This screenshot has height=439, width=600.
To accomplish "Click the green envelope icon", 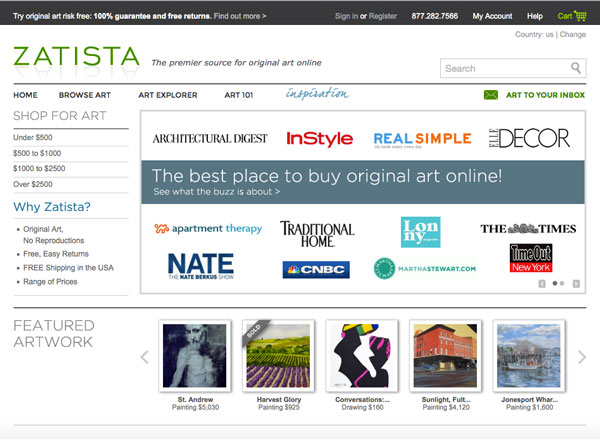I will tap(491, 95).
